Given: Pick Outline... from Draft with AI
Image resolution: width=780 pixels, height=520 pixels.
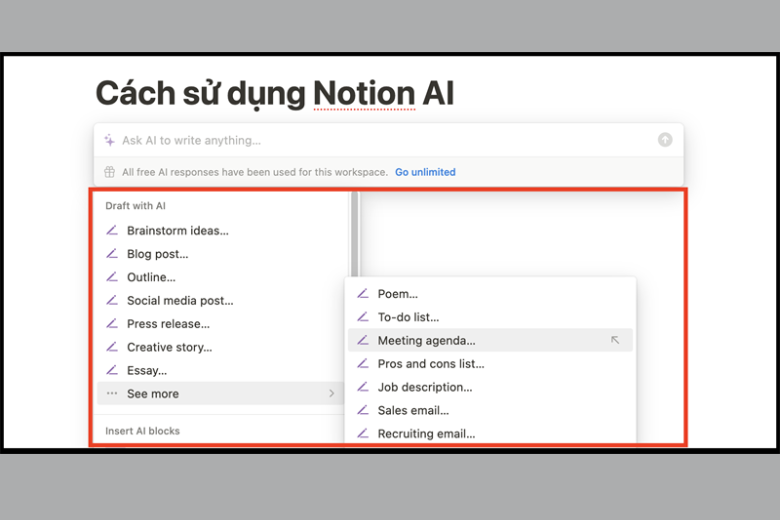Looking at the screenshot, I should pos(221,277).
